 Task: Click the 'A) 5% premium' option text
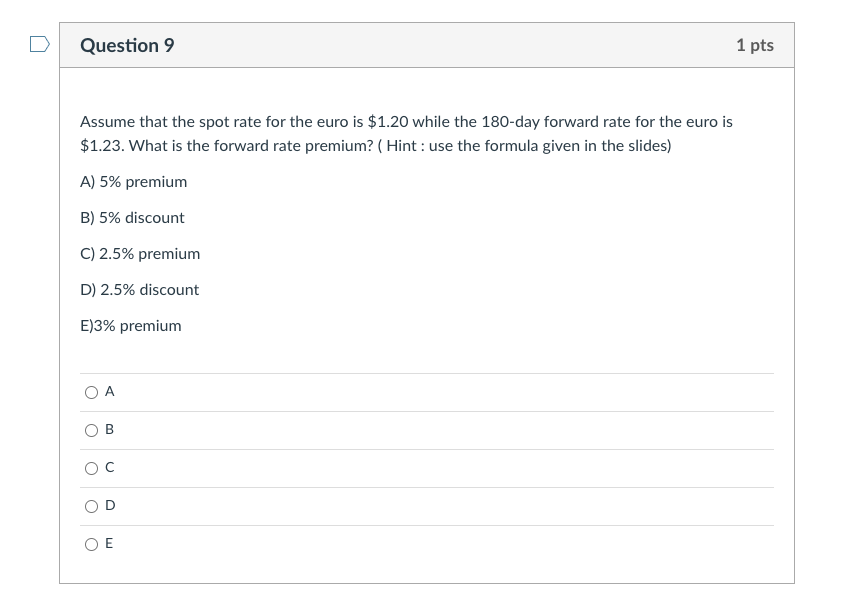[133, 182]
